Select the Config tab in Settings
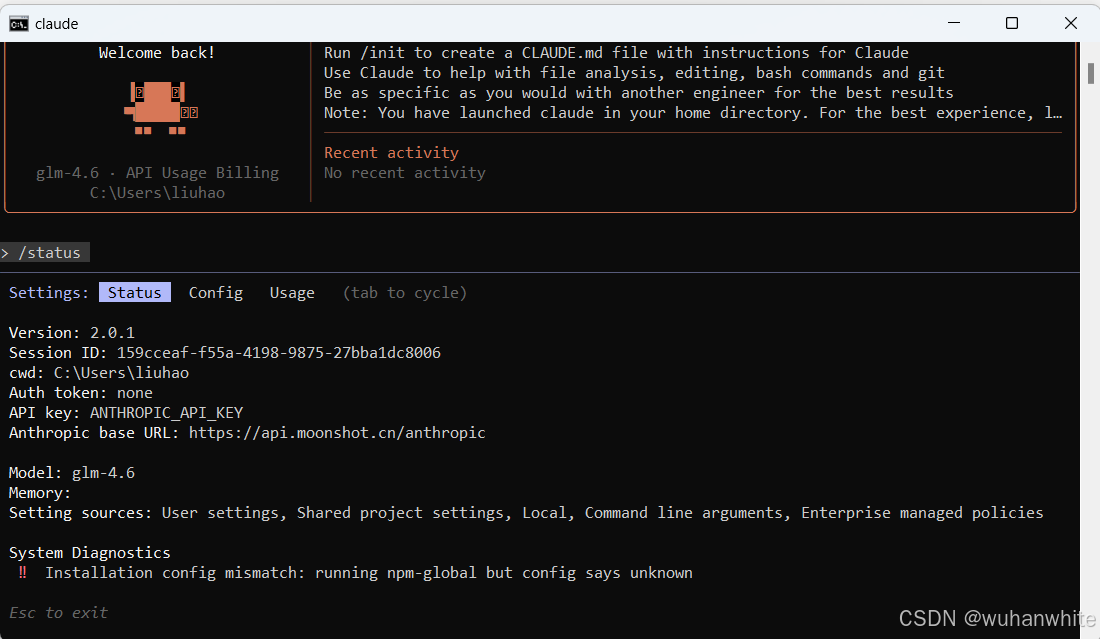The width and height of the screenshot is (1100, 639). coord(215,292)
